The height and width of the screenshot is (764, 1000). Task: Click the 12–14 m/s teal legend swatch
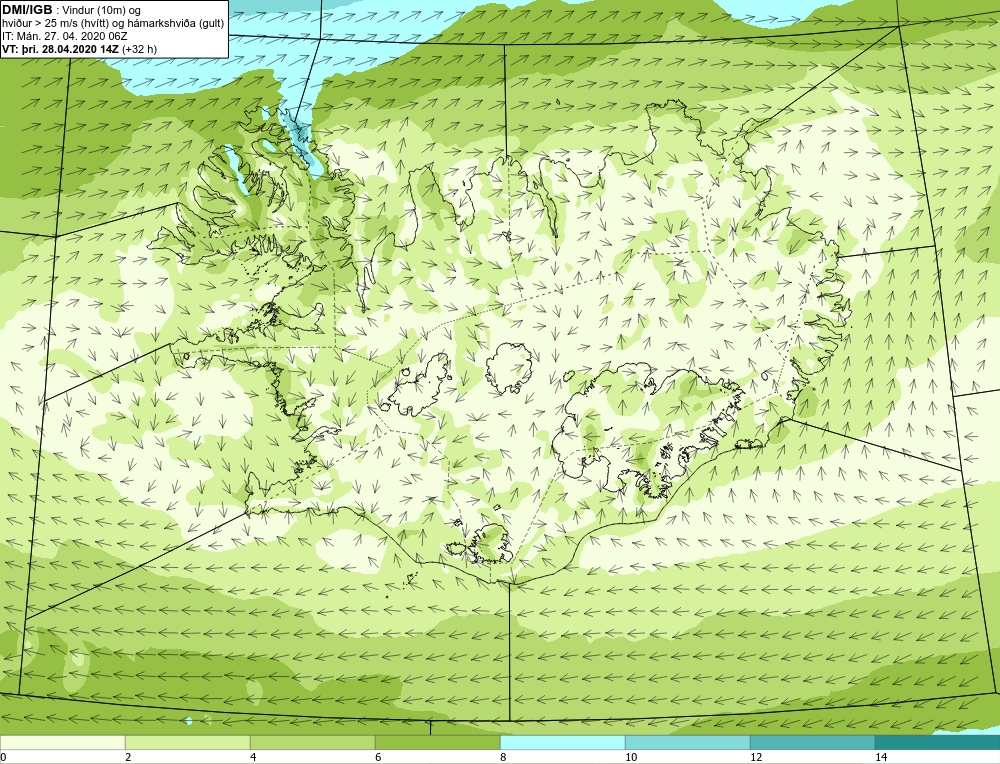coord(812,742)
